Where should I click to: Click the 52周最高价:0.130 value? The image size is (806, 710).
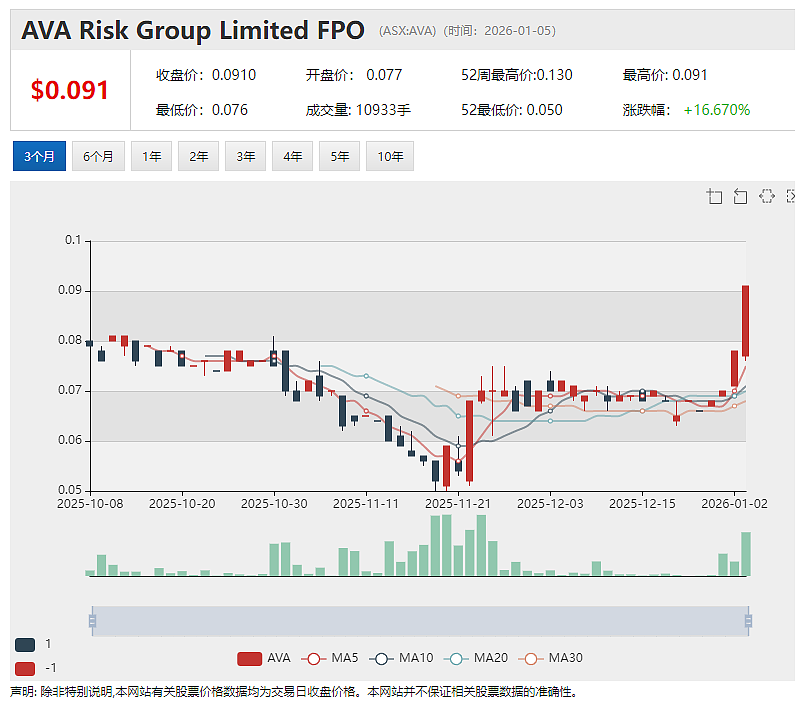pos(517,75)
